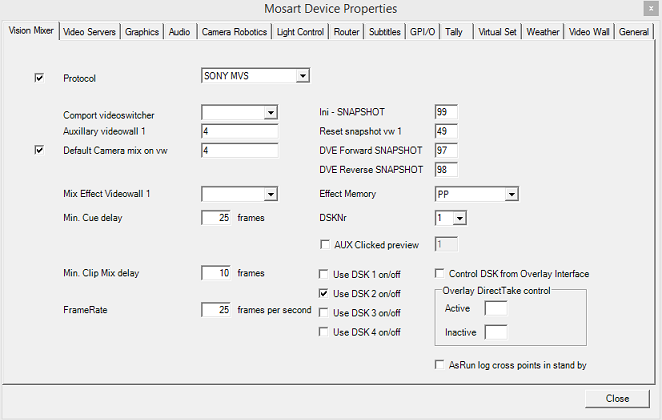The width and height of the screenshot is (662, 420).
Task: Click the FrameRate input field
Action: [x=217, y=310]
